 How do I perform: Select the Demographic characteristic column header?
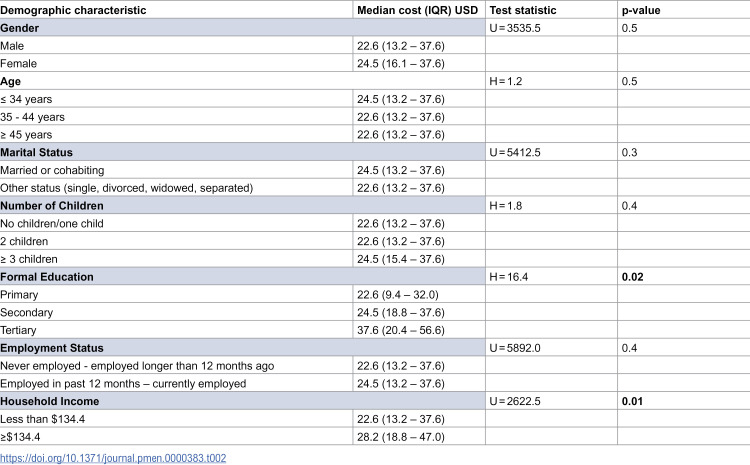coord(73,10)
